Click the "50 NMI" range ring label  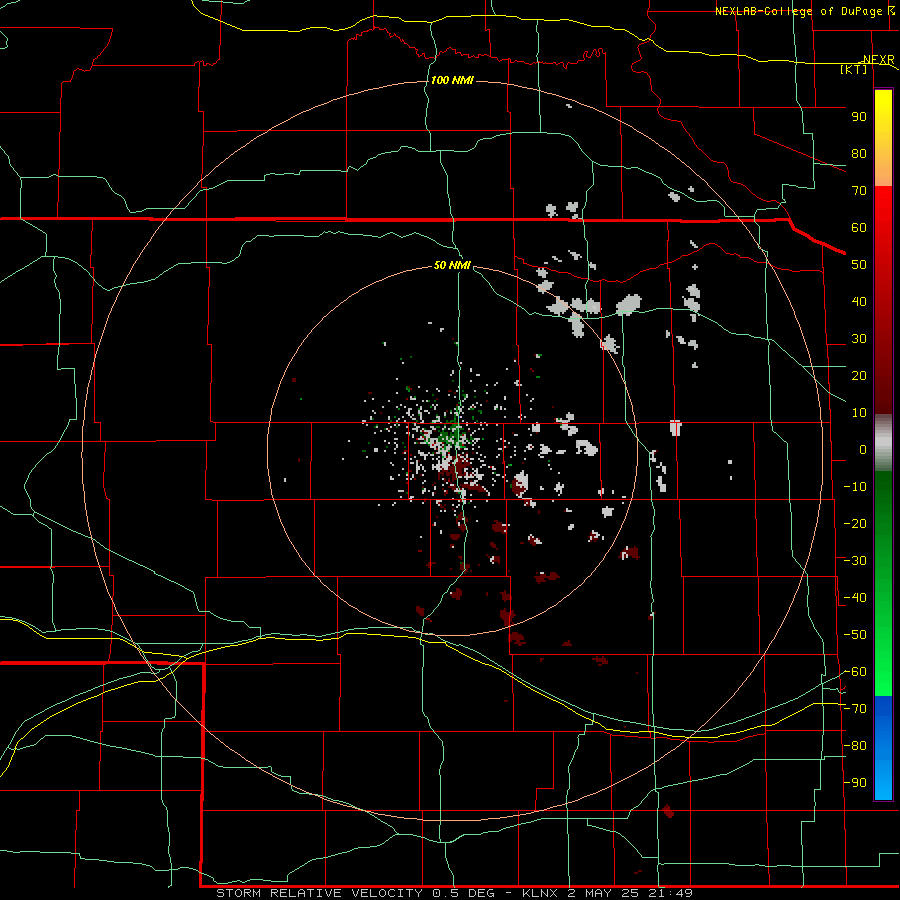coord(452,265)
